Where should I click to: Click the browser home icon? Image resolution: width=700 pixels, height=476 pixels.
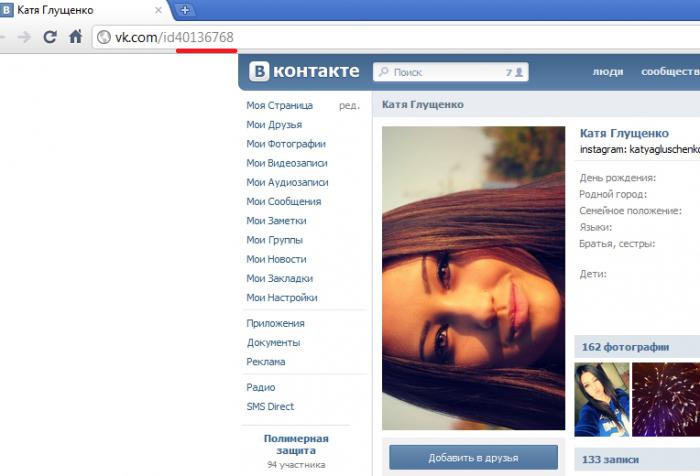point(75,37)
